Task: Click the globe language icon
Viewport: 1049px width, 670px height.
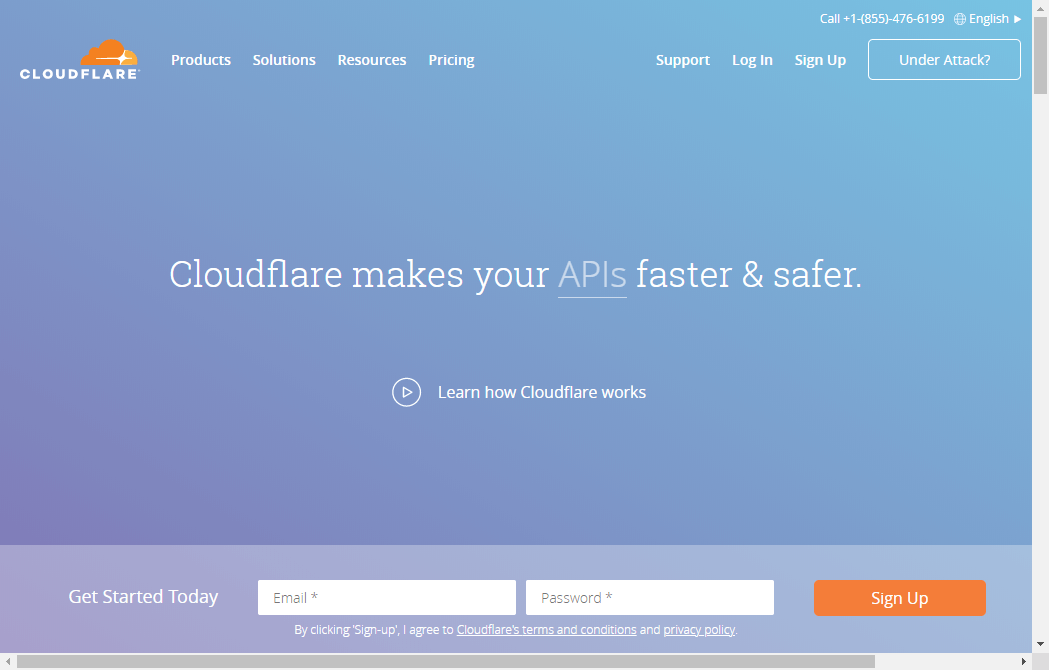Action: click(x=960, y=19)
